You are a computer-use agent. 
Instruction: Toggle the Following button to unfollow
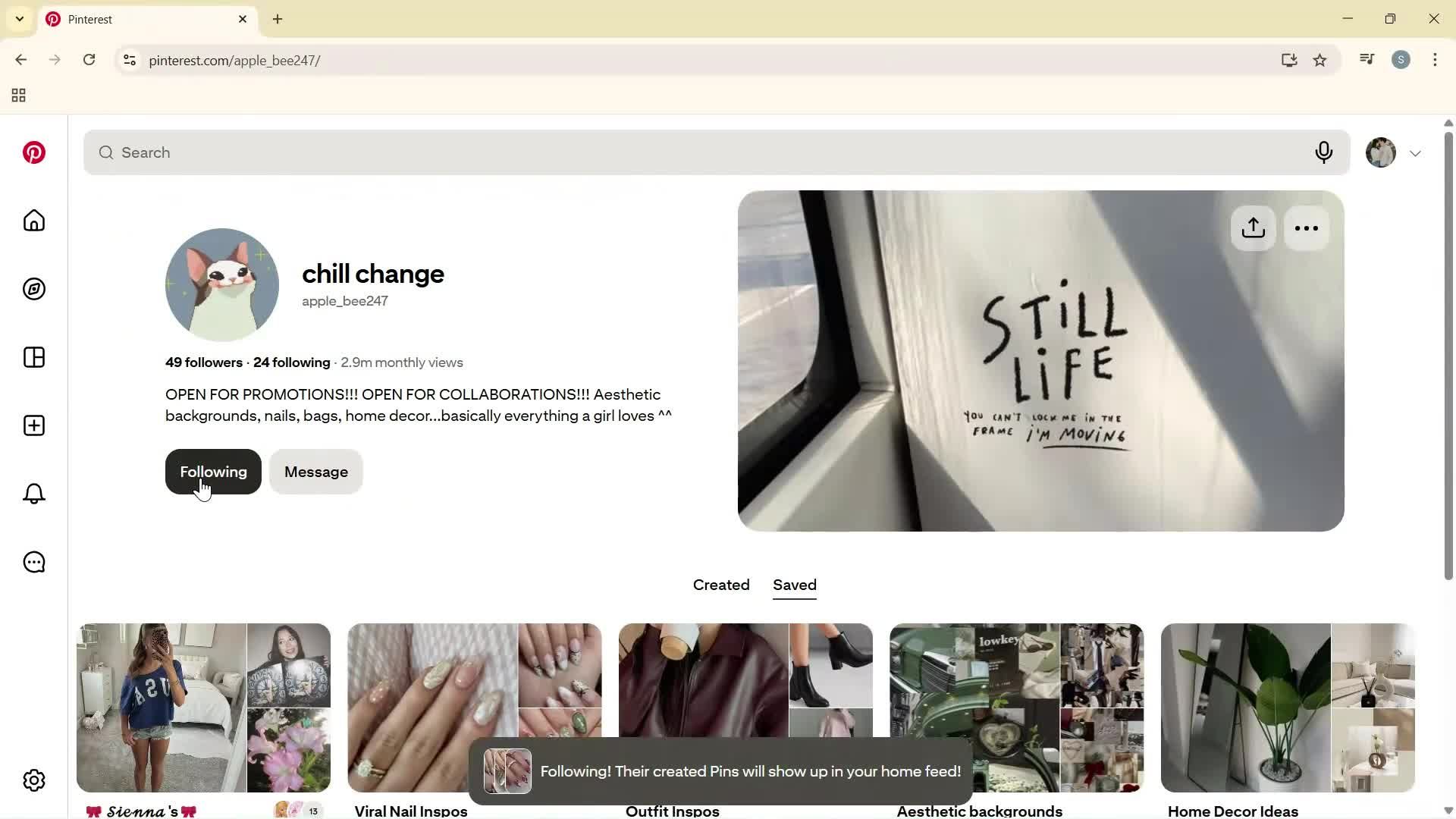213,472
